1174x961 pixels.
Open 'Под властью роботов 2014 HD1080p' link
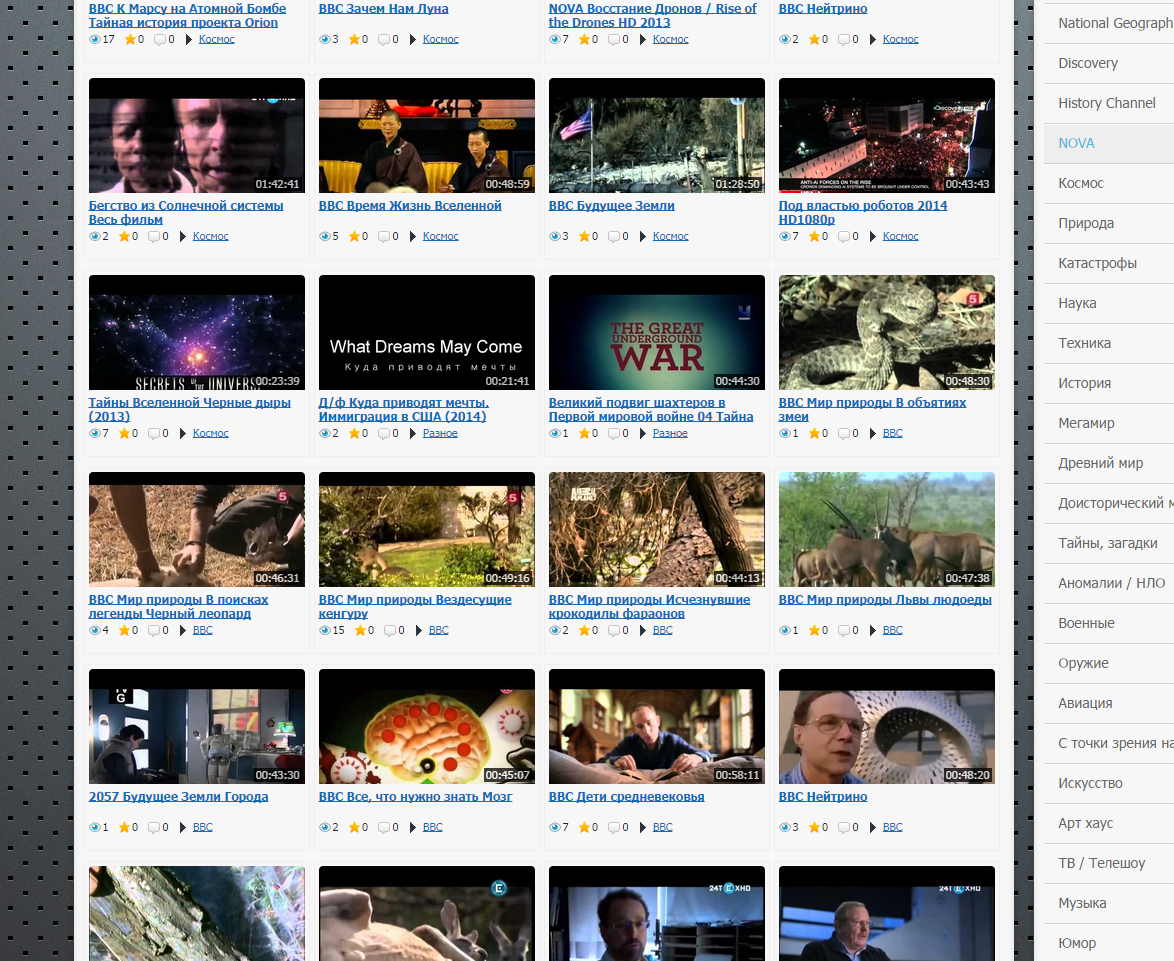[863, 213]
